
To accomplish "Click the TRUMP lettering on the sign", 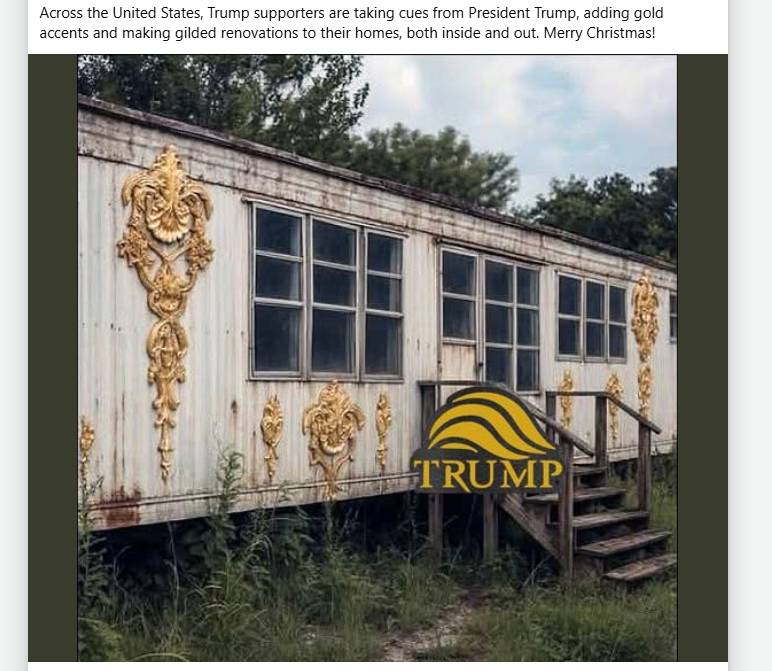I will click(487, 474).
